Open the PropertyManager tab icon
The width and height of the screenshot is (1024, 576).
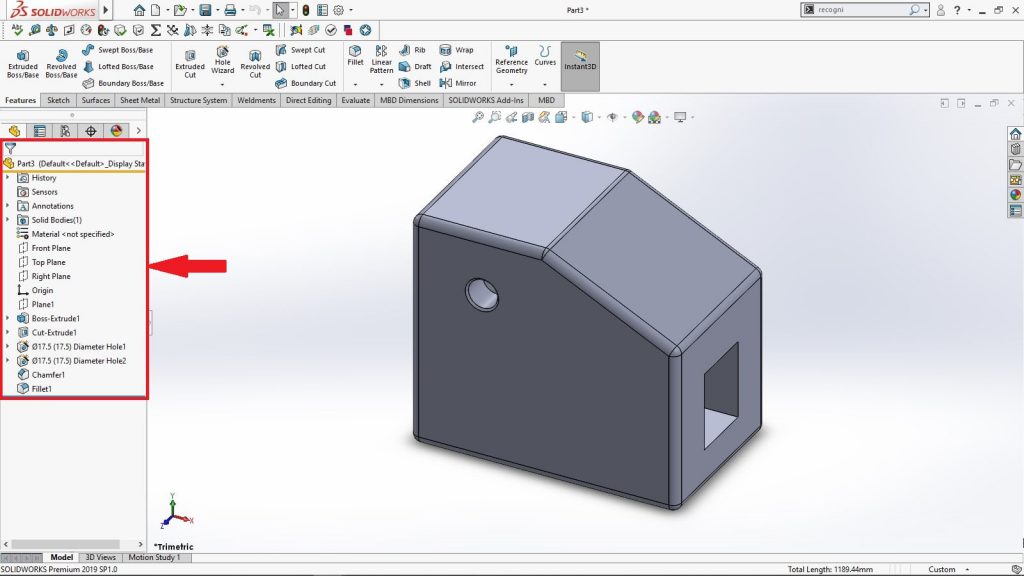point(40,131)
